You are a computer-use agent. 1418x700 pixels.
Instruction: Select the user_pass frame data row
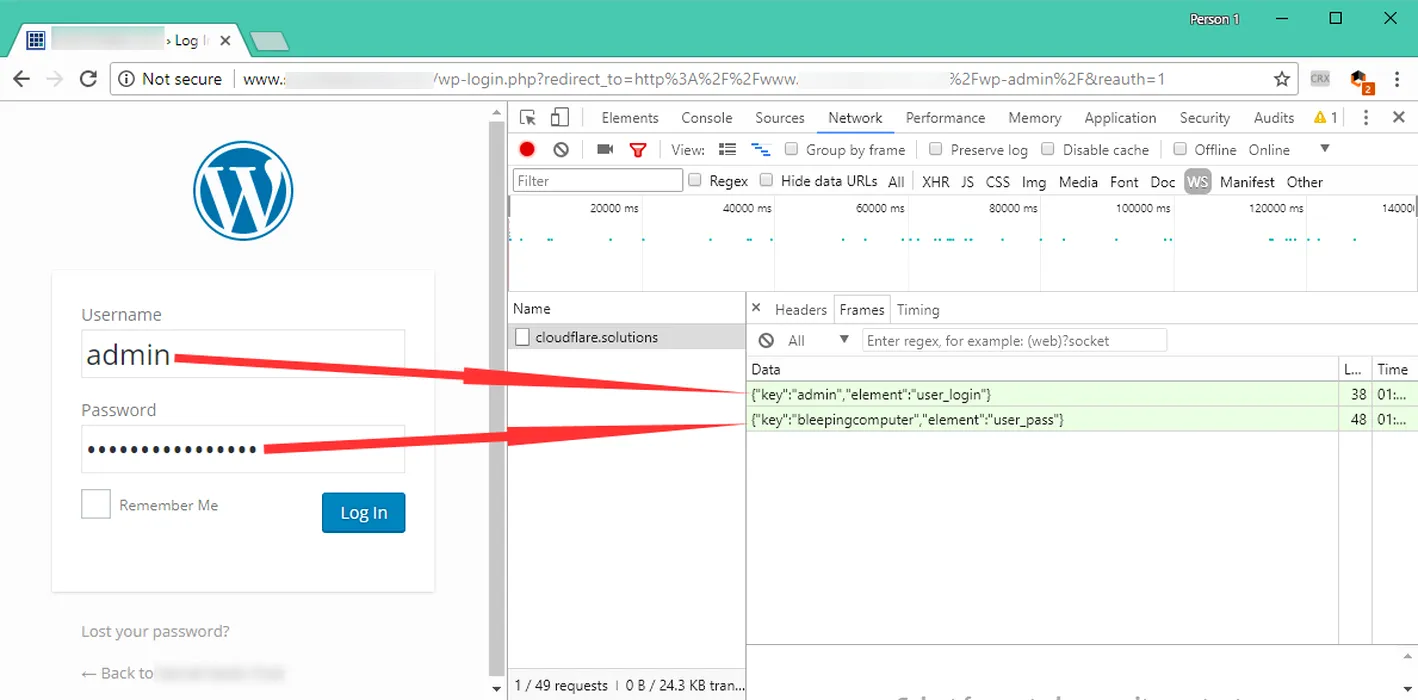(x=1081, y=419)
